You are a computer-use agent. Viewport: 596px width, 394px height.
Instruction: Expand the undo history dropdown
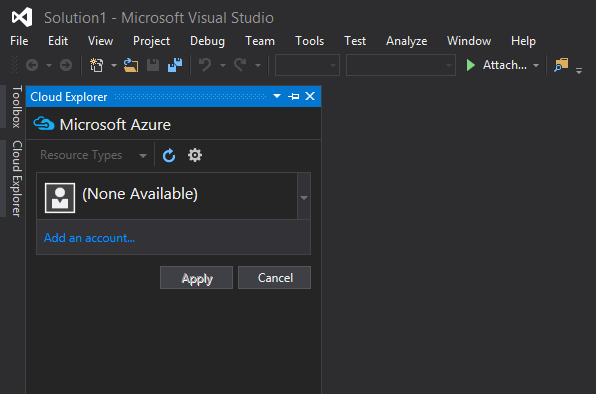click(x=223, y=65)
